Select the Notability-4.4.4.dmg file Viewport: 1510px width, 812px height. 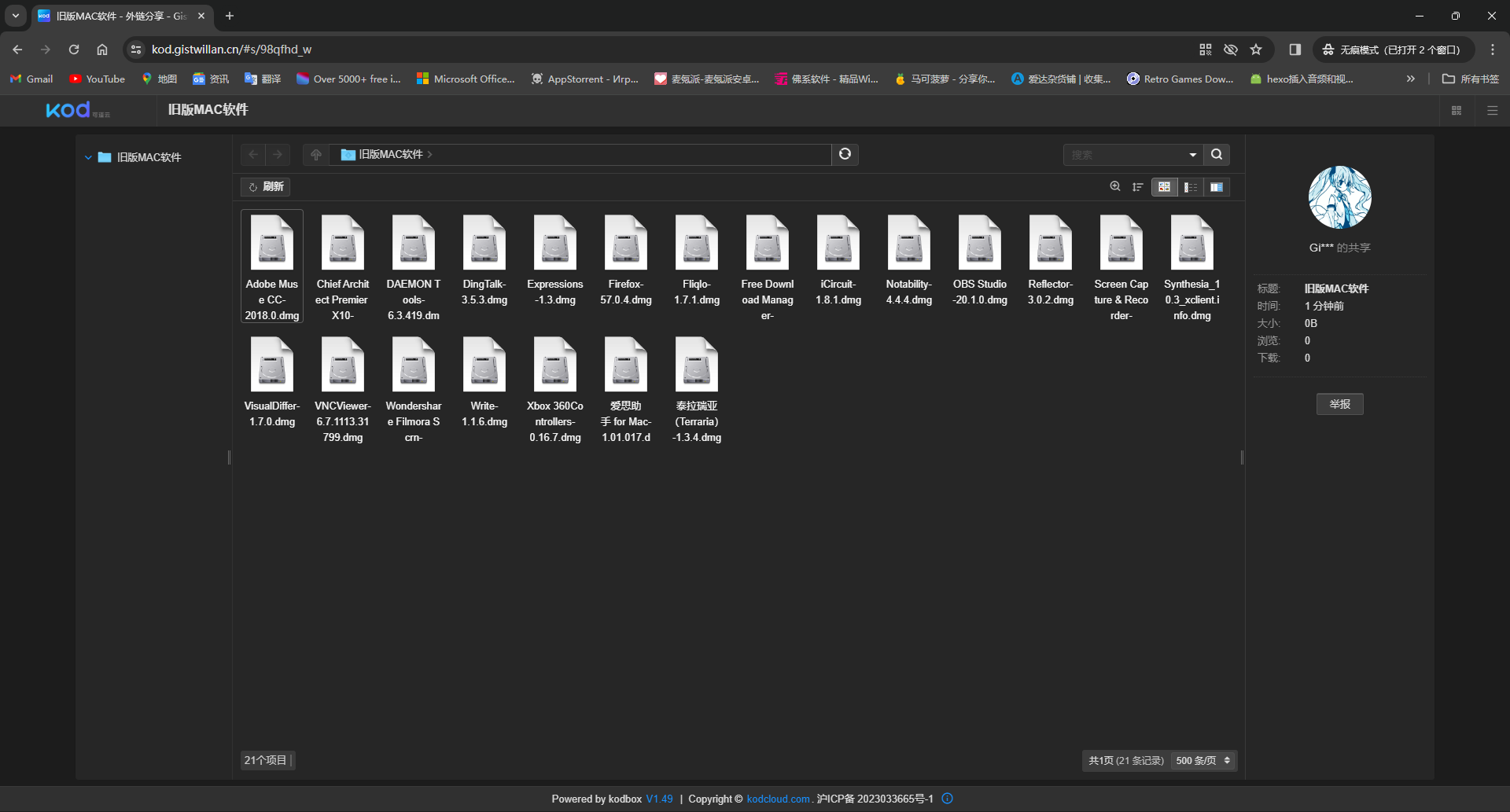[909, 259]
